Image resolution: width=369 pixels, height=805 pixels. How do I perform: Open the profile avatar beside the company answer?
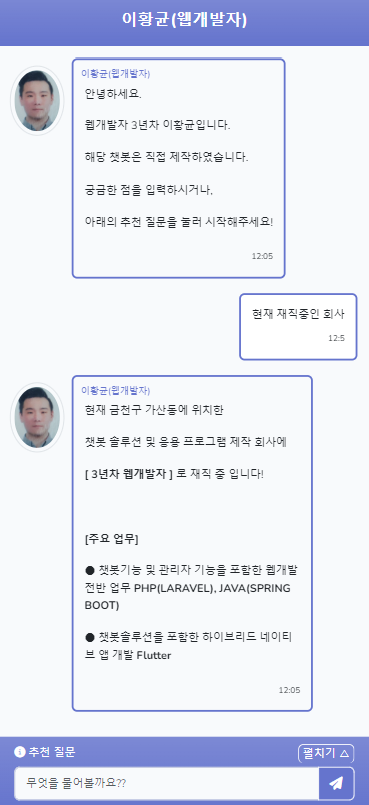(37, 417)
